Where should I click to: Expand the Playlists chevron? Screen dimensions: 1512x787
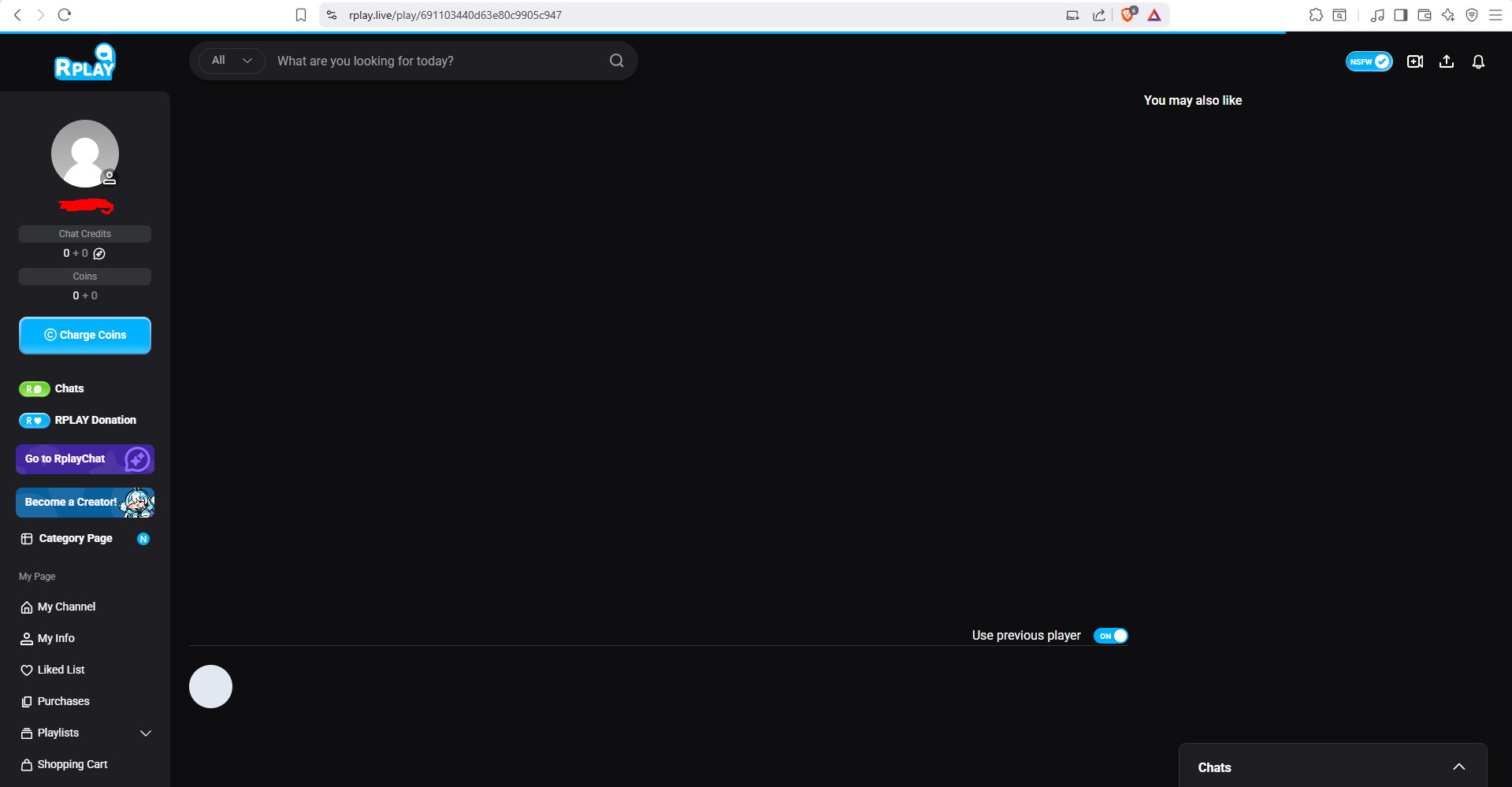[146, 733]
